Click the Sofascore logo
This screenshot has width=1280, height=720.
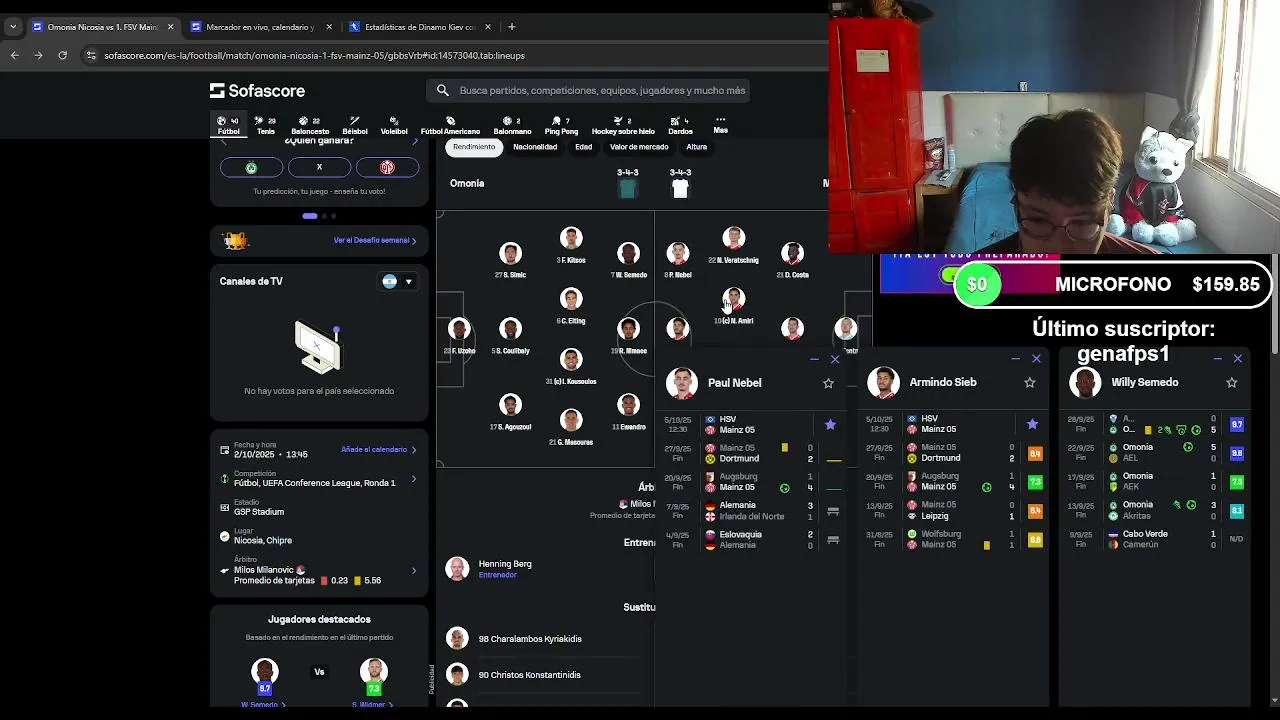click(x=257, y=91)
